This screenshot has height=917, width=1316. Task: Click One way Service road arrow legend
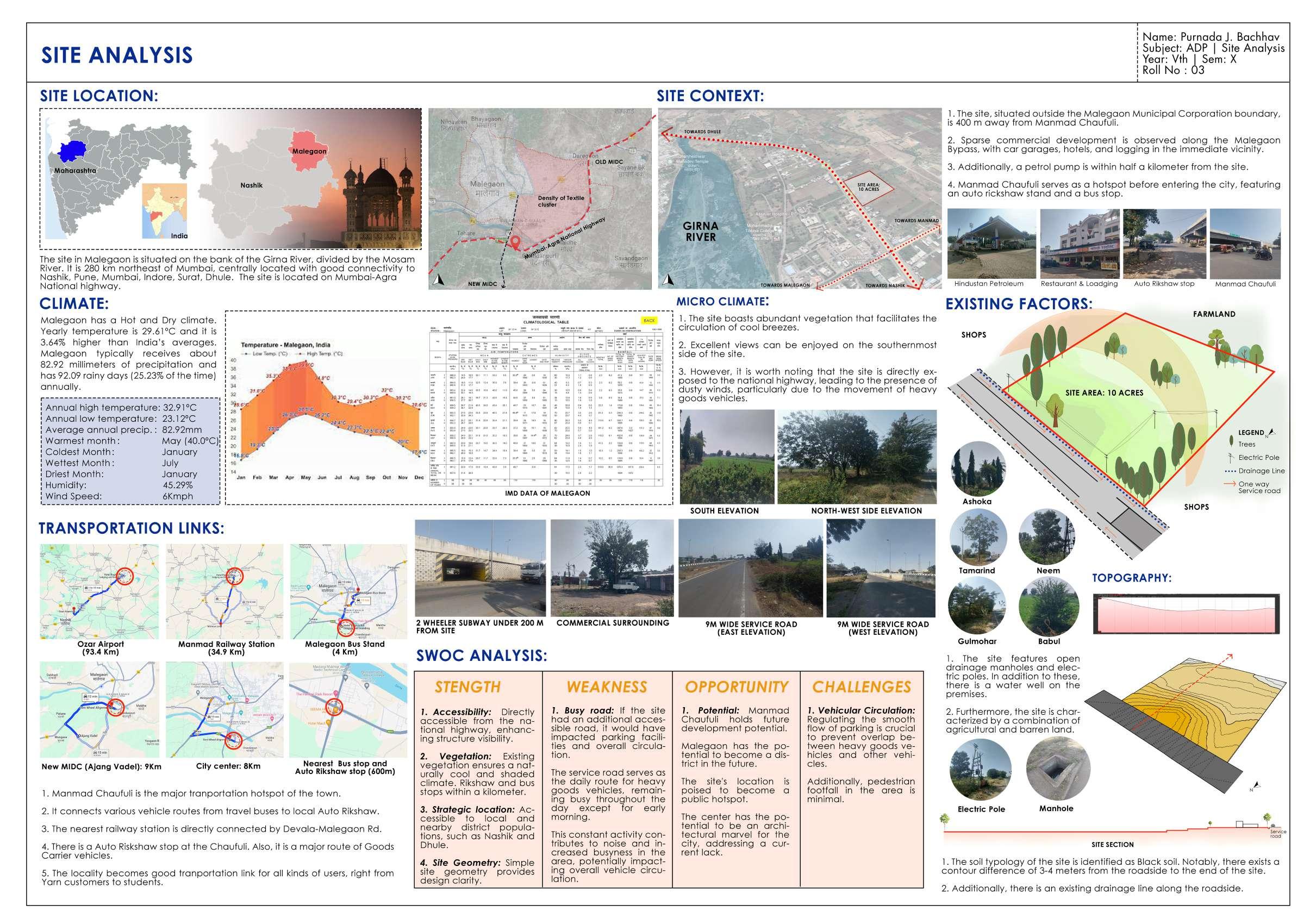(1229, 485)
